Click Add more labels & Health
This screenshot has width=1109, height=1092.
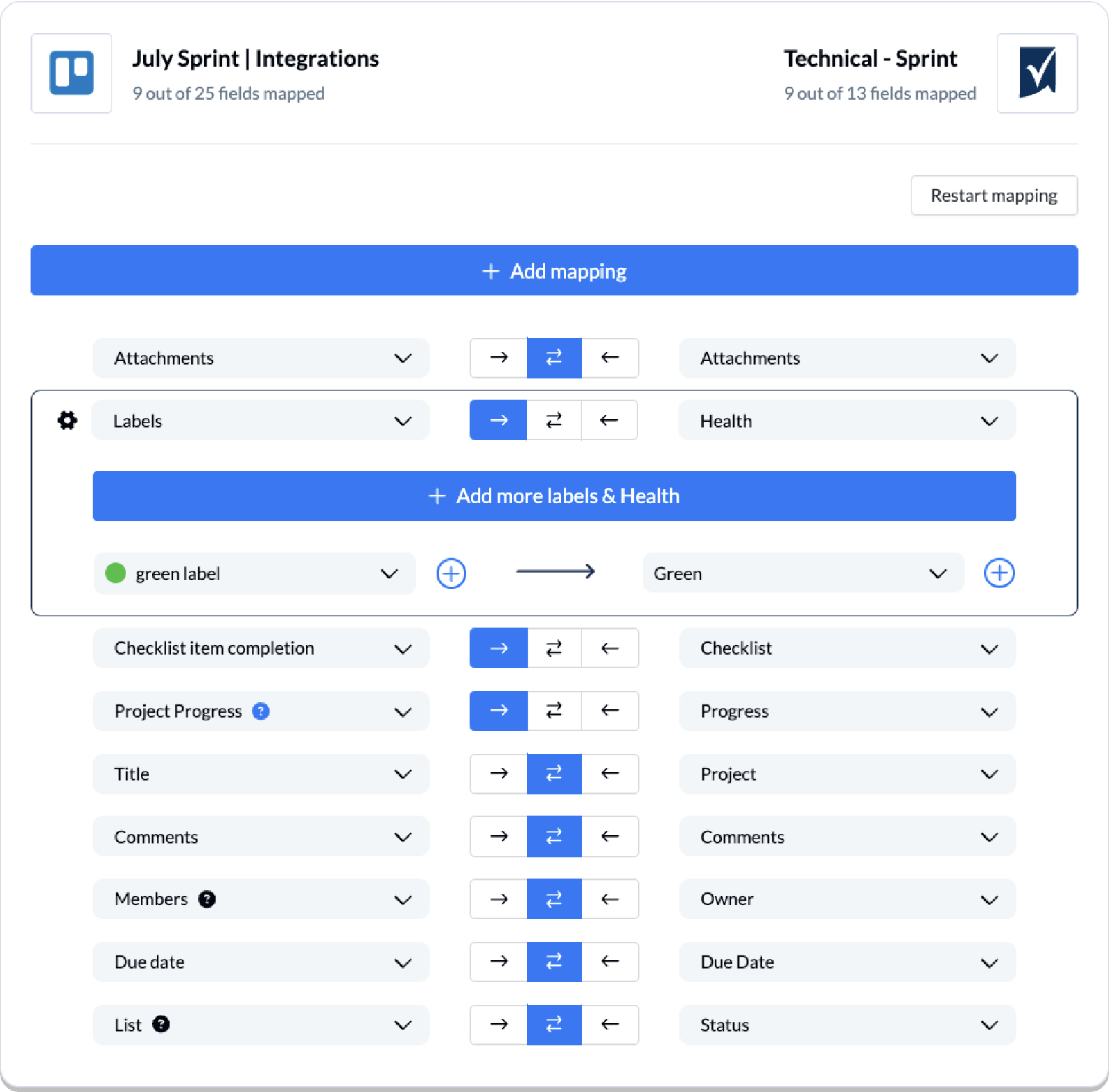(x=554, y=496)
